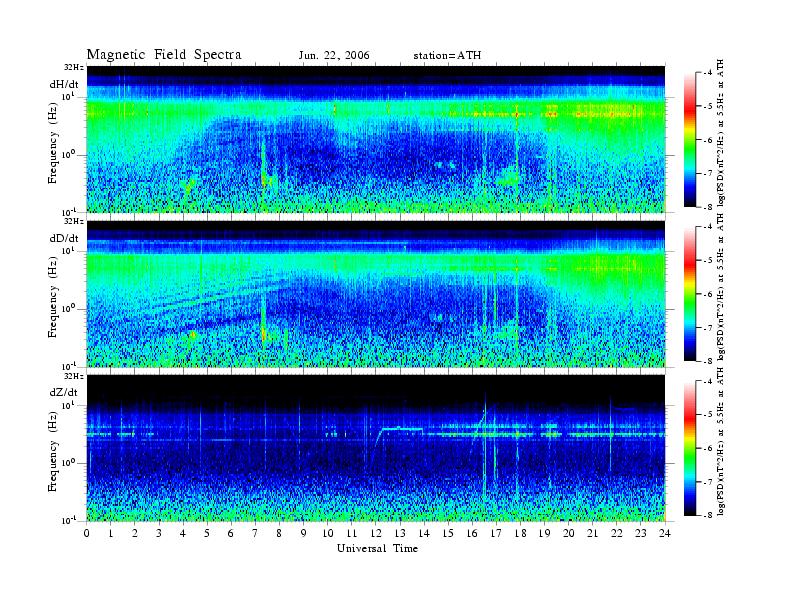Click the hour 10 tick label
Screen dimensions: 792x612
pos(327,534)
